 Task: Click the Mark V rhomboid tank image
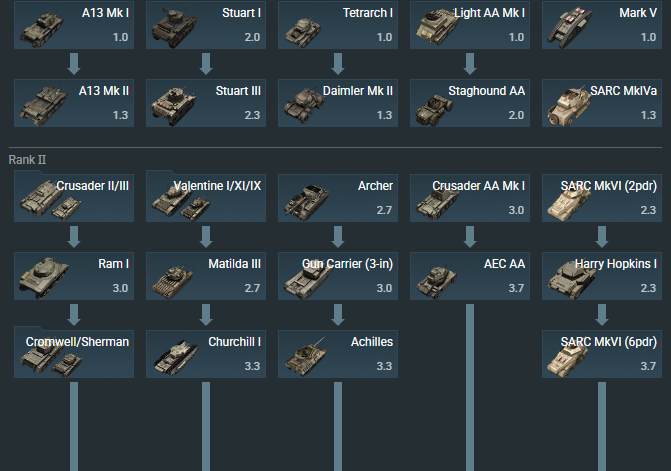click(570, 27)
